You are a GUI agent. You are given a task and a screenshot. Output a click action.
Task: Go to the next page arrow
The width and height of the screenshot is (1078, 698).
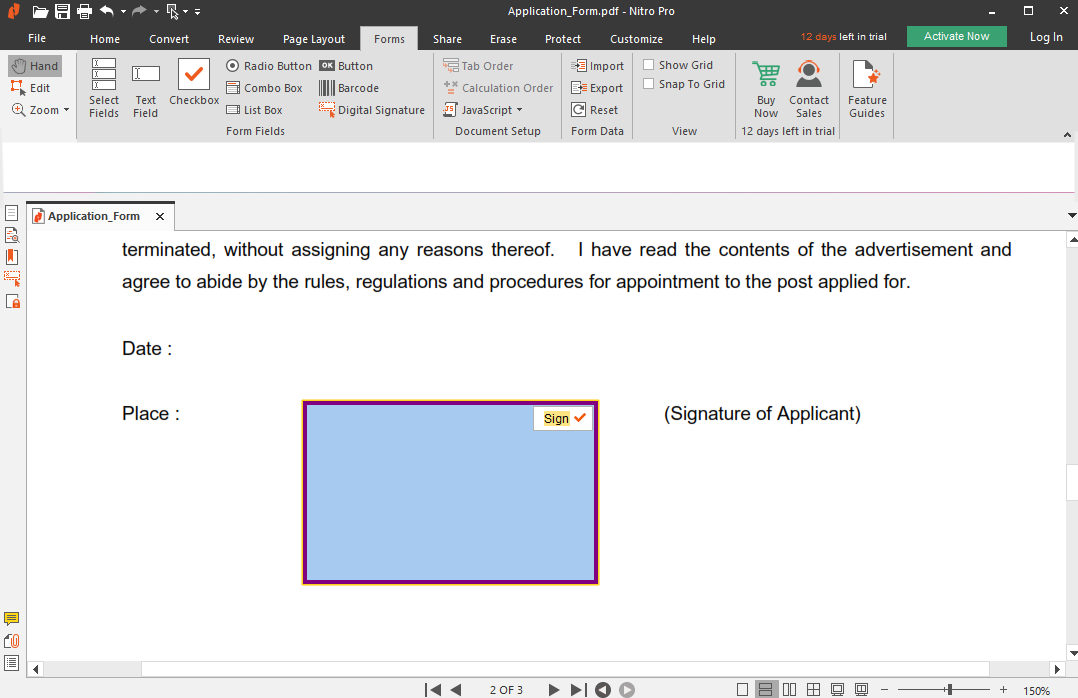click(x=554, y=690)
